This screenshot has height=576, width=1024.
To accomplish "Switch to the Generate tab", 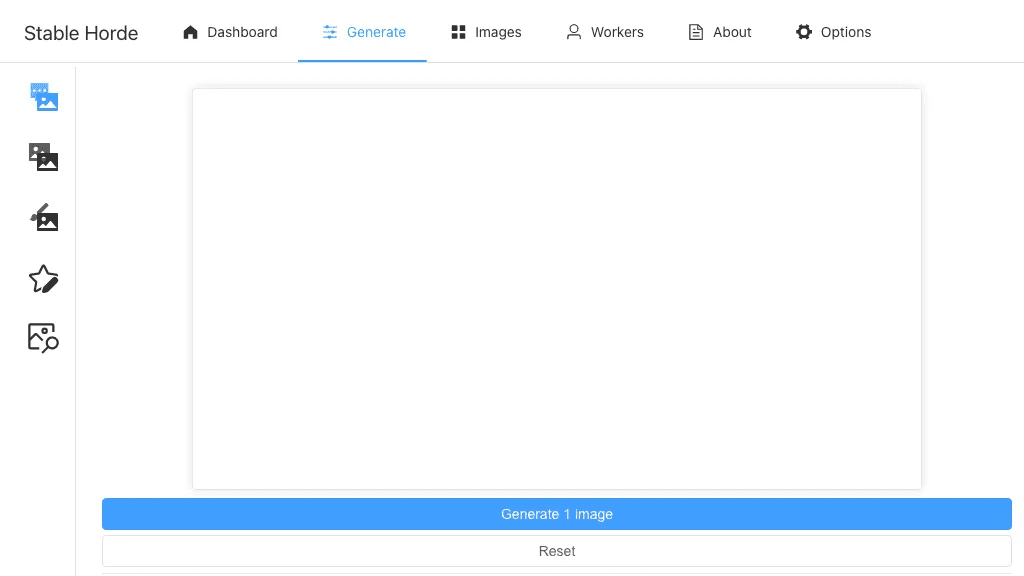I will click(x=362, y=32).
